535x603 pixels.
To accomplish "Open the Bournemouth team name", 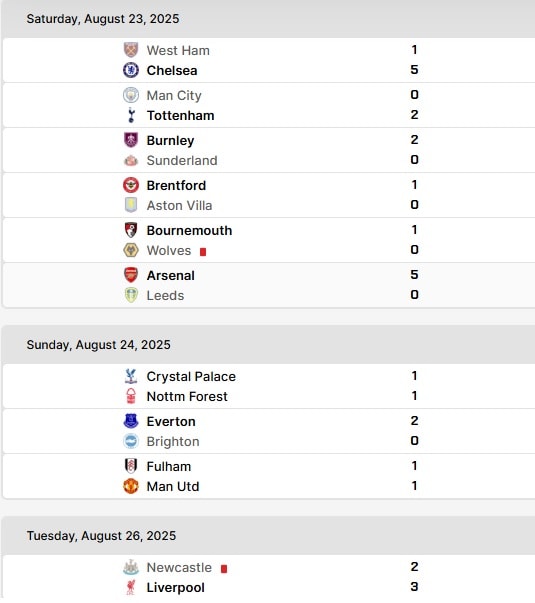I will [189, 230].
